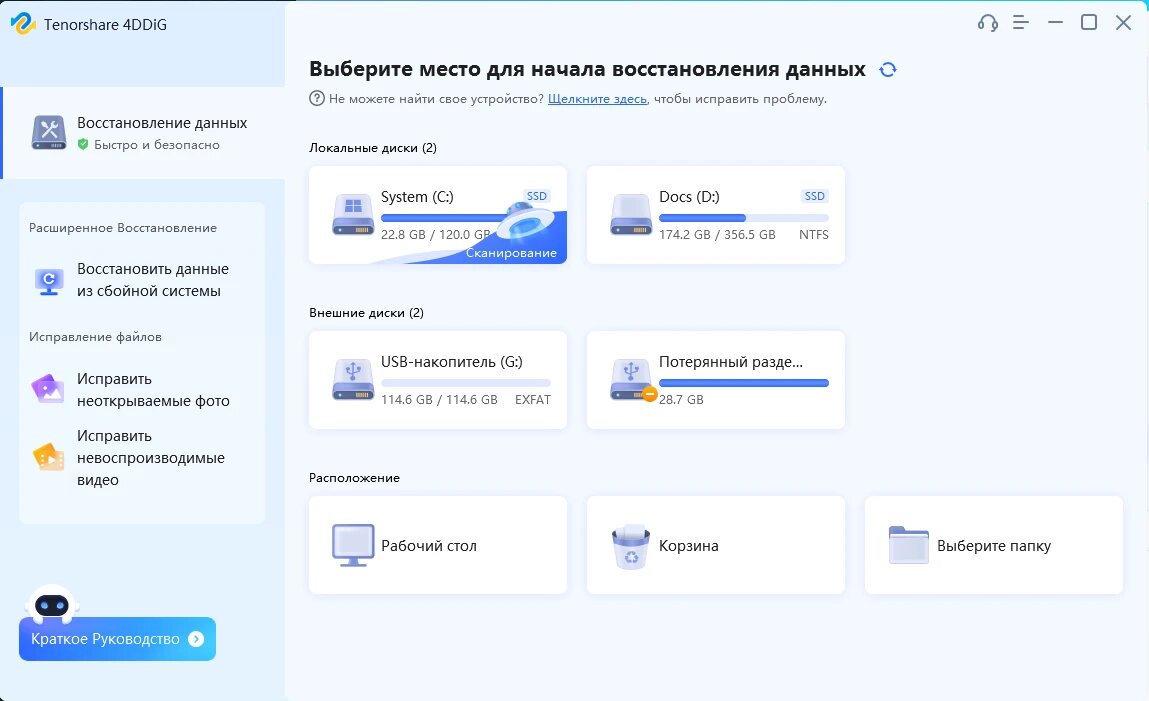Click Сканирование on System (C:) card
Viewport: 1149px width, 701px height.
511,253
